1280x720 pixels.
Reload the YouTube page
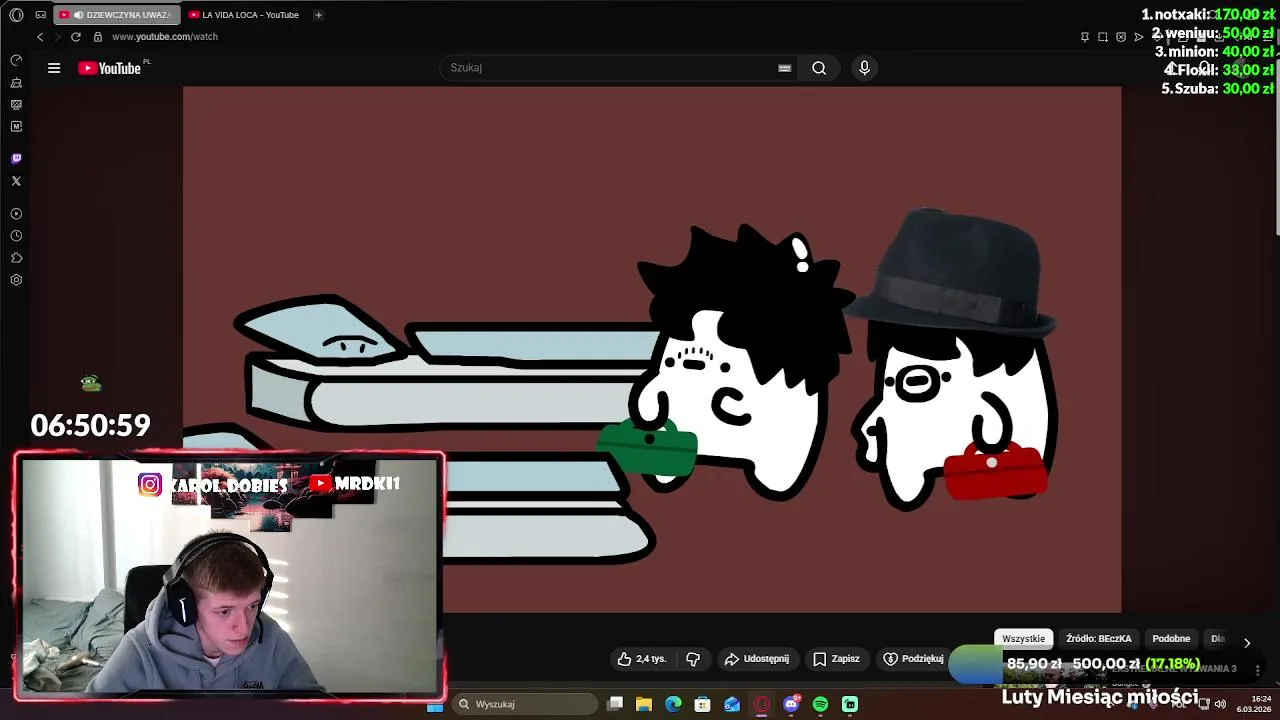75,37
